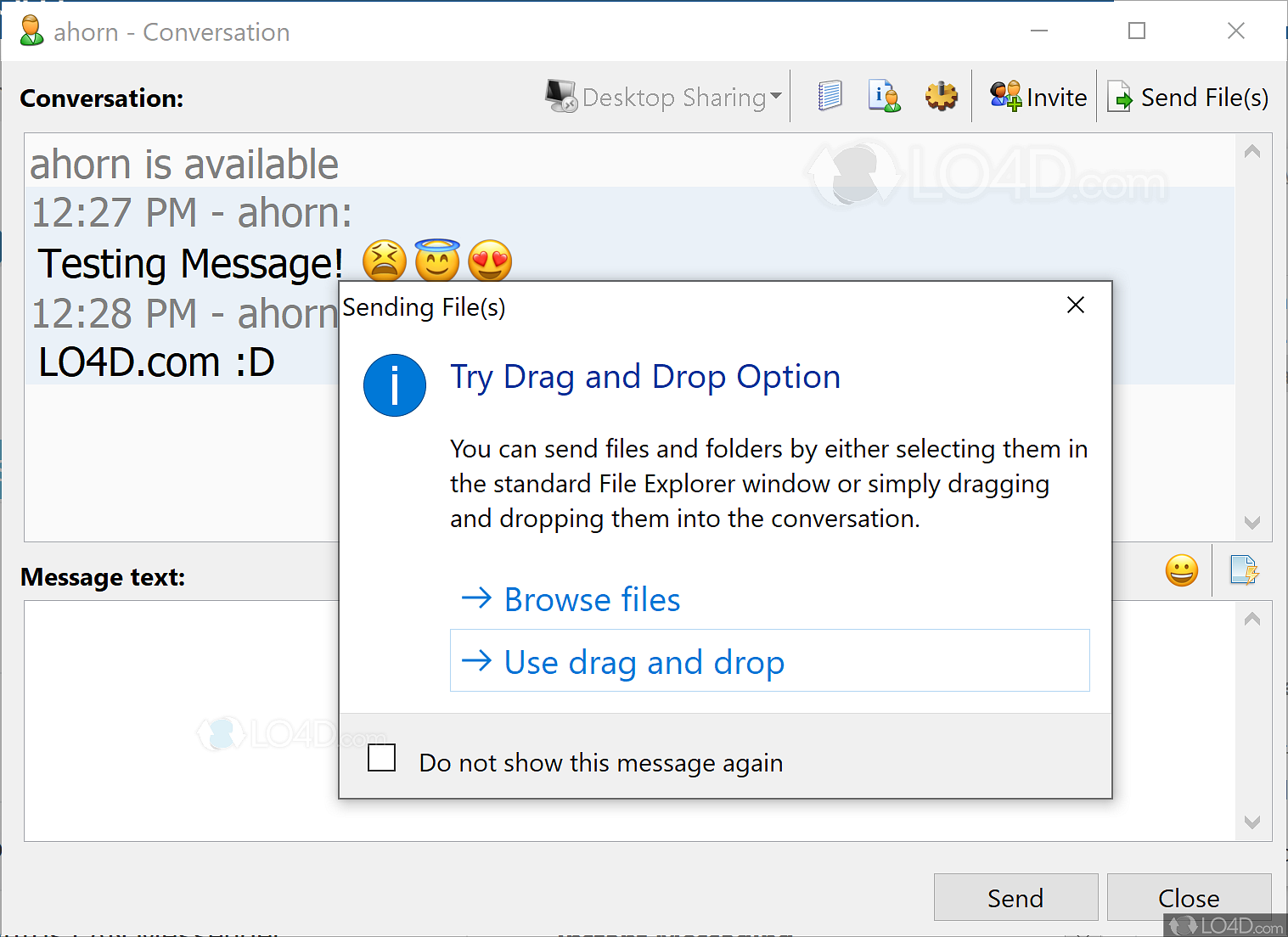This screenshot has width=1288, height=937.
Task: Check 'Do not show this message again'
Action: click(x=382, y=758)
